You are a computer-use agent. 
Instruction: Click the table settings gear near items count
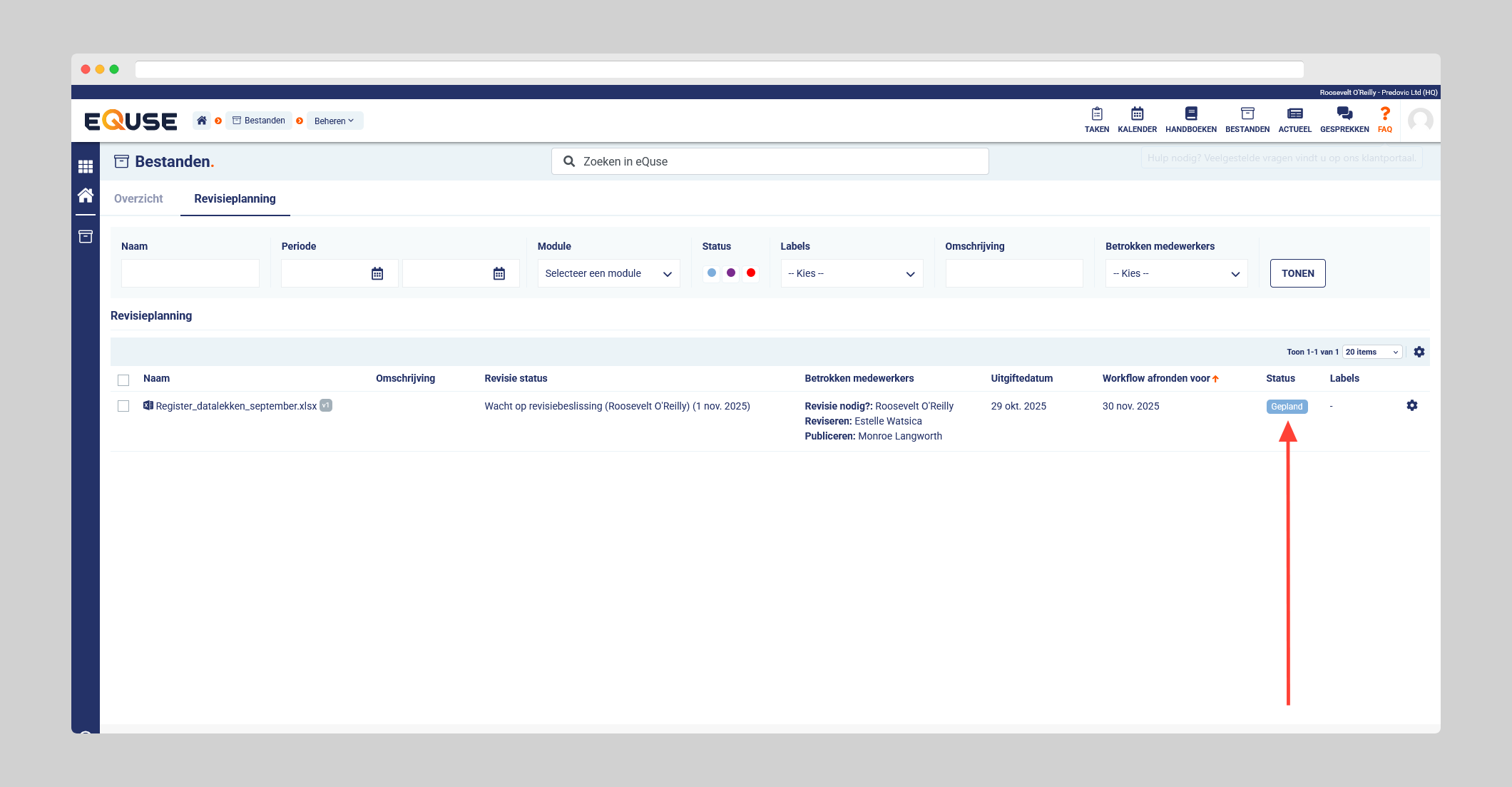coord(1419,352)
